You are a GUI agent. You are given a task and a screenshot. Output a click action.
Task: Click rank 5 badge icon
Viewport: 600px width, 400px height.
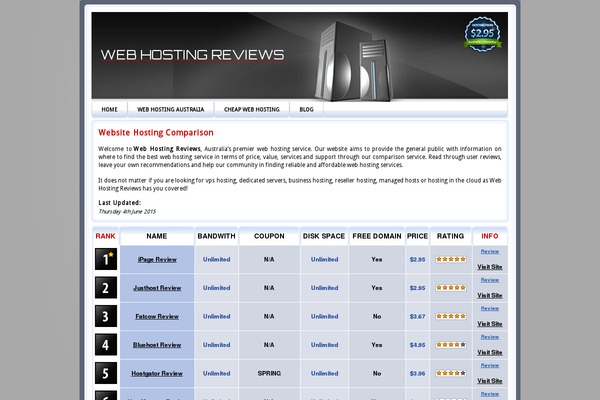pos(106,373)
